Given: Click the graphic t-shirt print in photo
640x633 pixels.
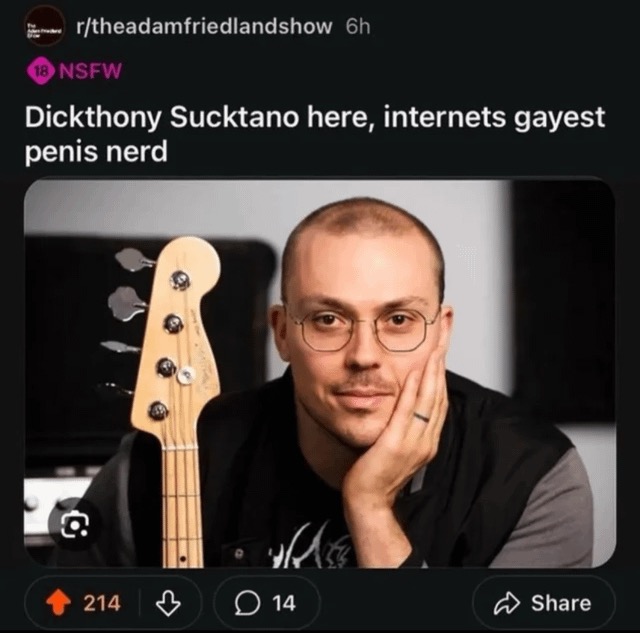Looking at the screenshot, I should pos(310,545).
